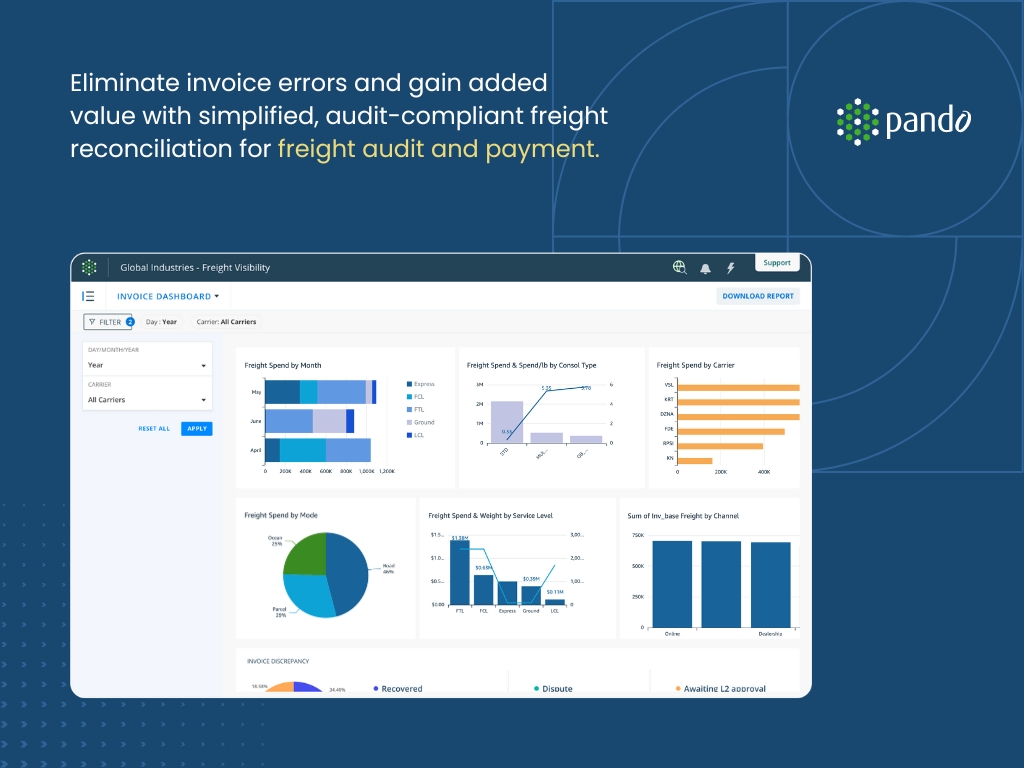
Task: Click the Recovered legend item
Action: pyautogui.click(x=398, y=688)
